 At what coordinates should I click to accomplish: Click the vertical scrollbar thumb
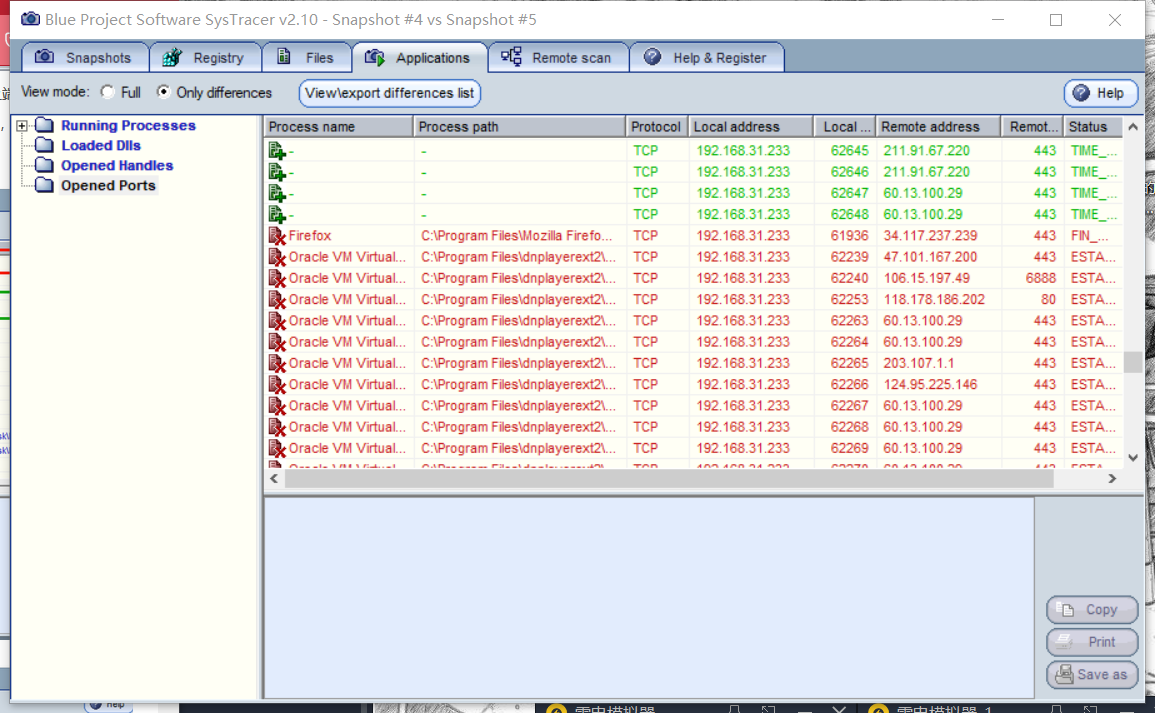point(1133,362)
